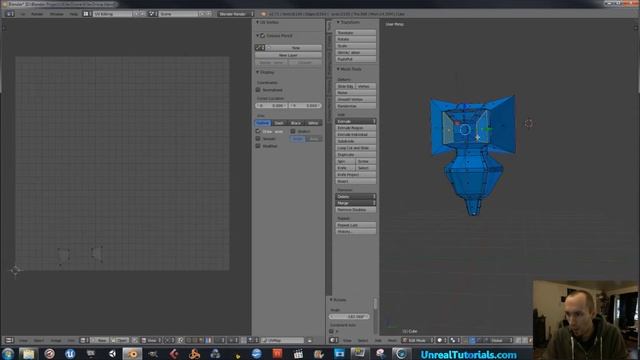The width and height of the screenshot is (640, 360).
Task: Open the Help menu
Action: pos(73,14)
